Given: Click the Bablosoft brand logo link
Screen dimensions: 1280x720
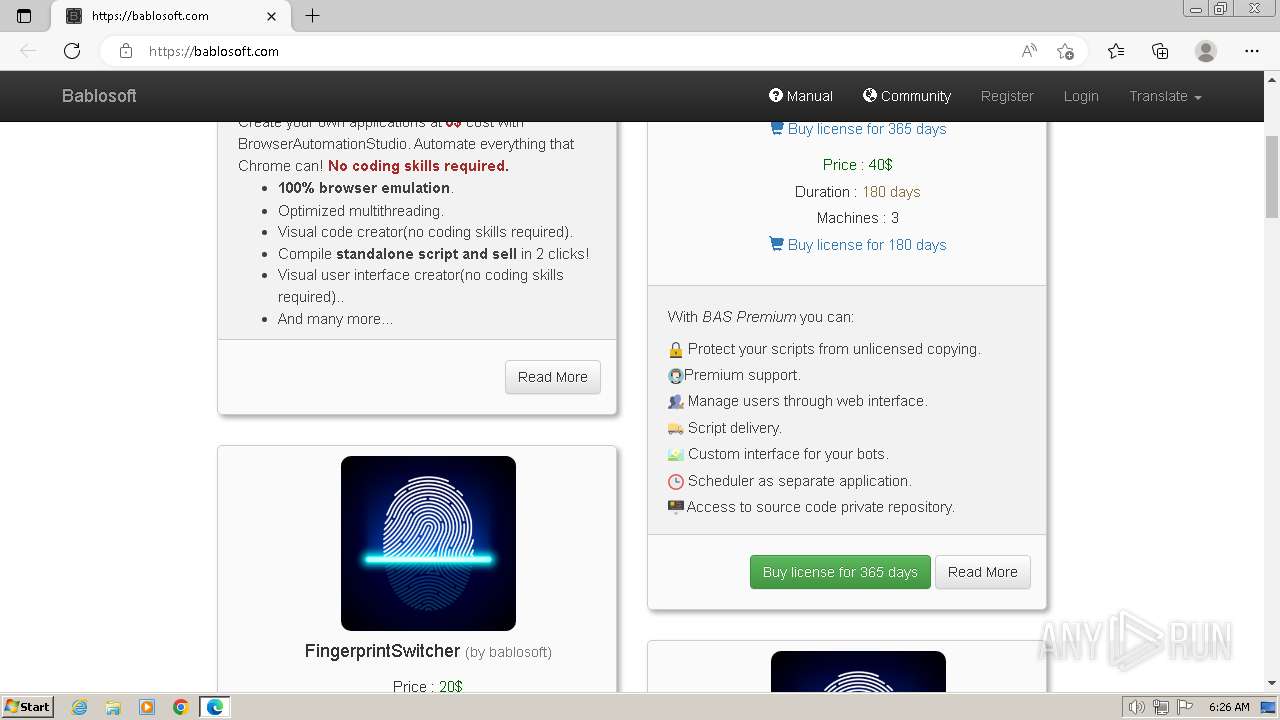Looking at the screenshot, I should (x=99, y=96).
